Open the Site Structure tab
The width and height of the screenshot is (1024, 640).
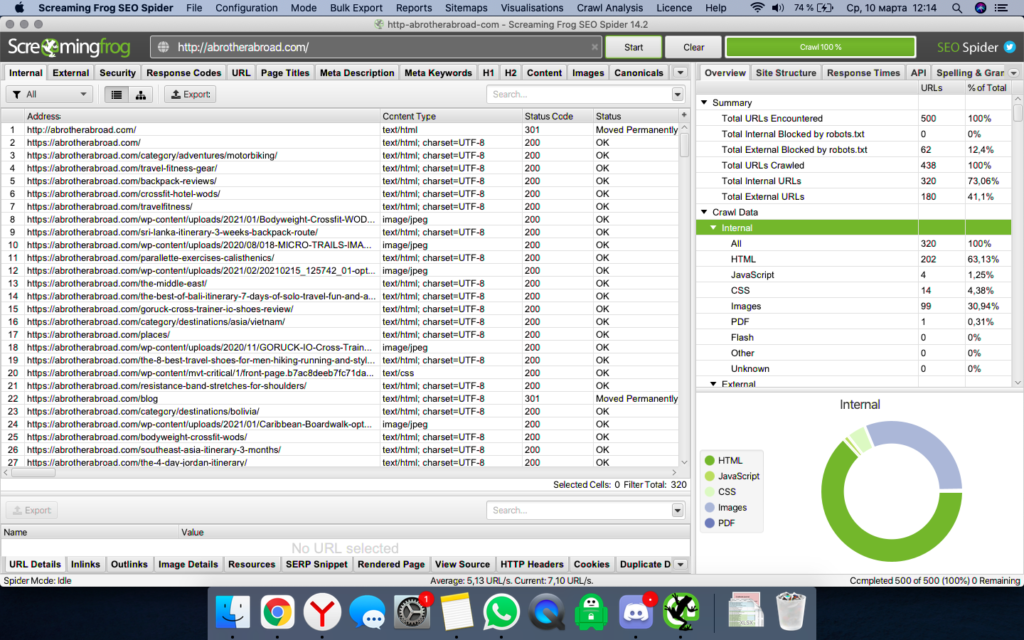point(786,72)
